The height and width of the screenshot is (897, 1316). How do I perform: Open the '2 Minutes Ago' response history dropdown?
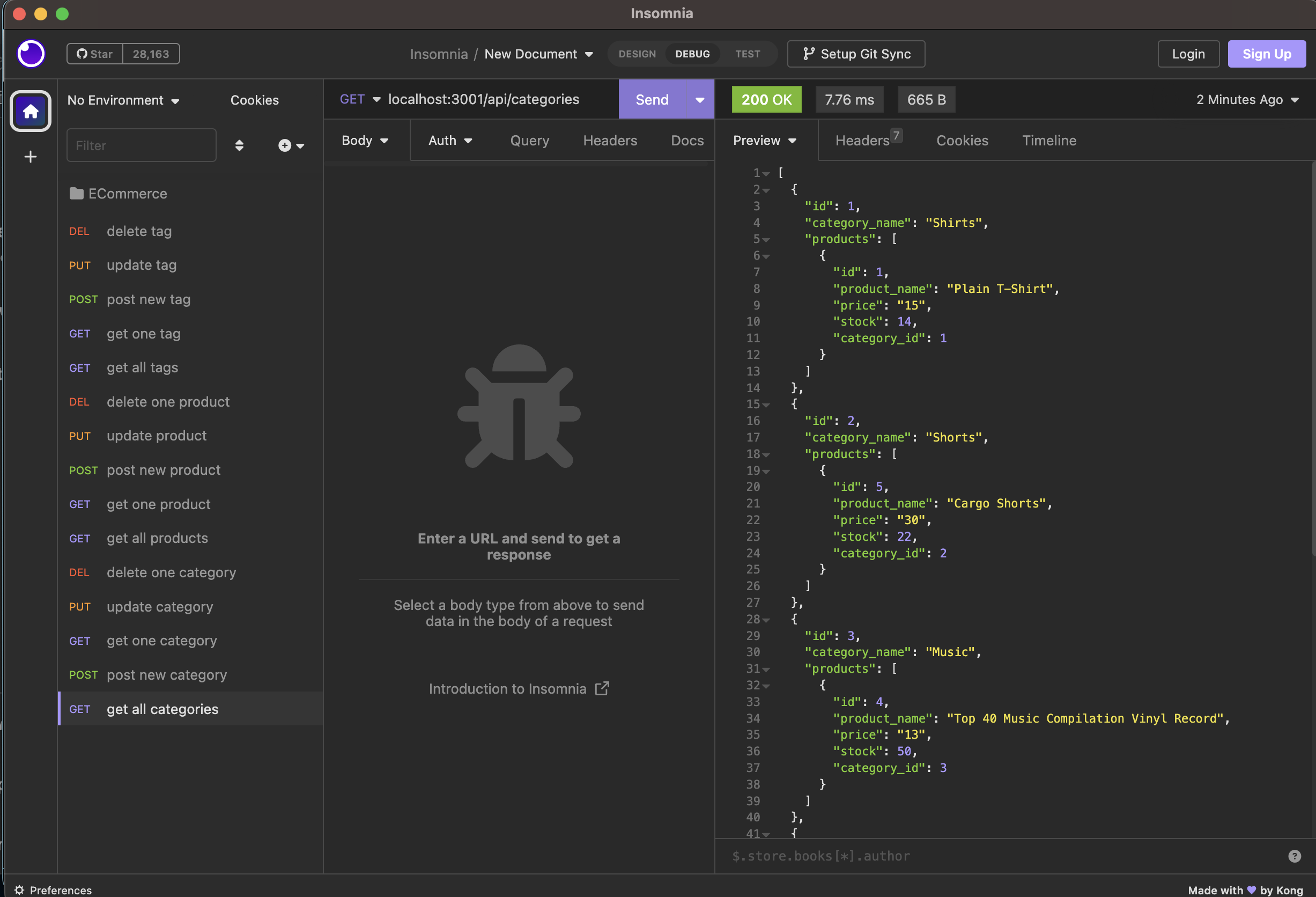(x=1247, y=99)
